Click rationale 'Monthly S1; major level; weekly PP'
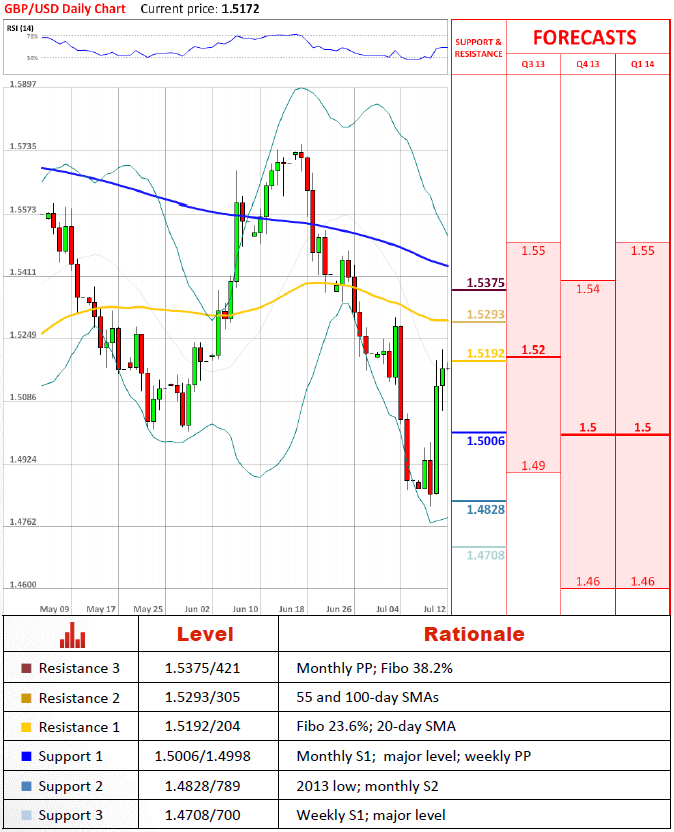674x832 pixels. [413, 756]
